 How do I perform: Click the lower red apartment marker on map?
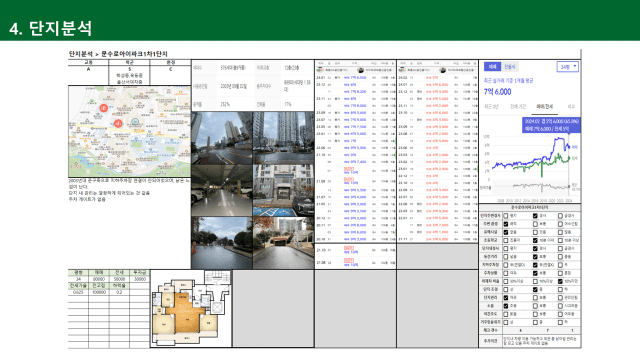118,123
